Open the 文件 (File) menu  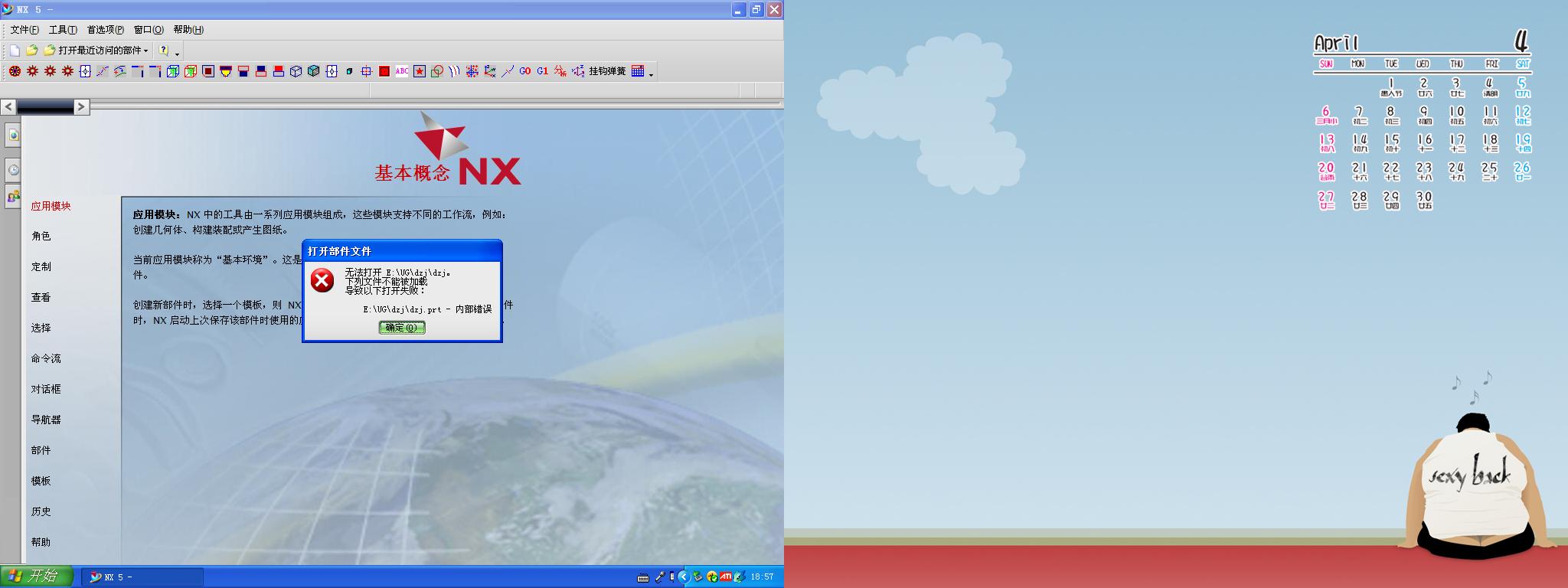click(x=24, y=30)
